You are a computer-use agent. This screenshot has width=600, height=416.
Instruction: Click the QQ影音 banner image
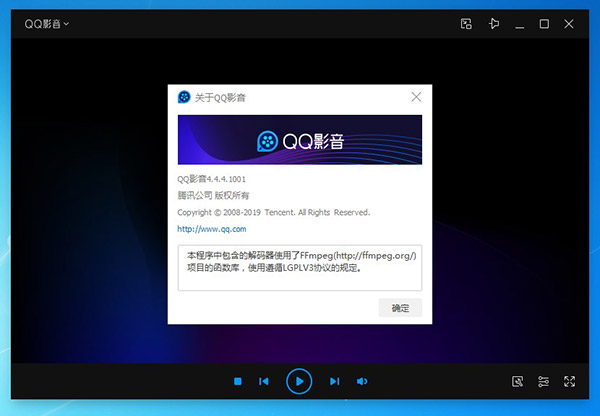coord(300,140)
